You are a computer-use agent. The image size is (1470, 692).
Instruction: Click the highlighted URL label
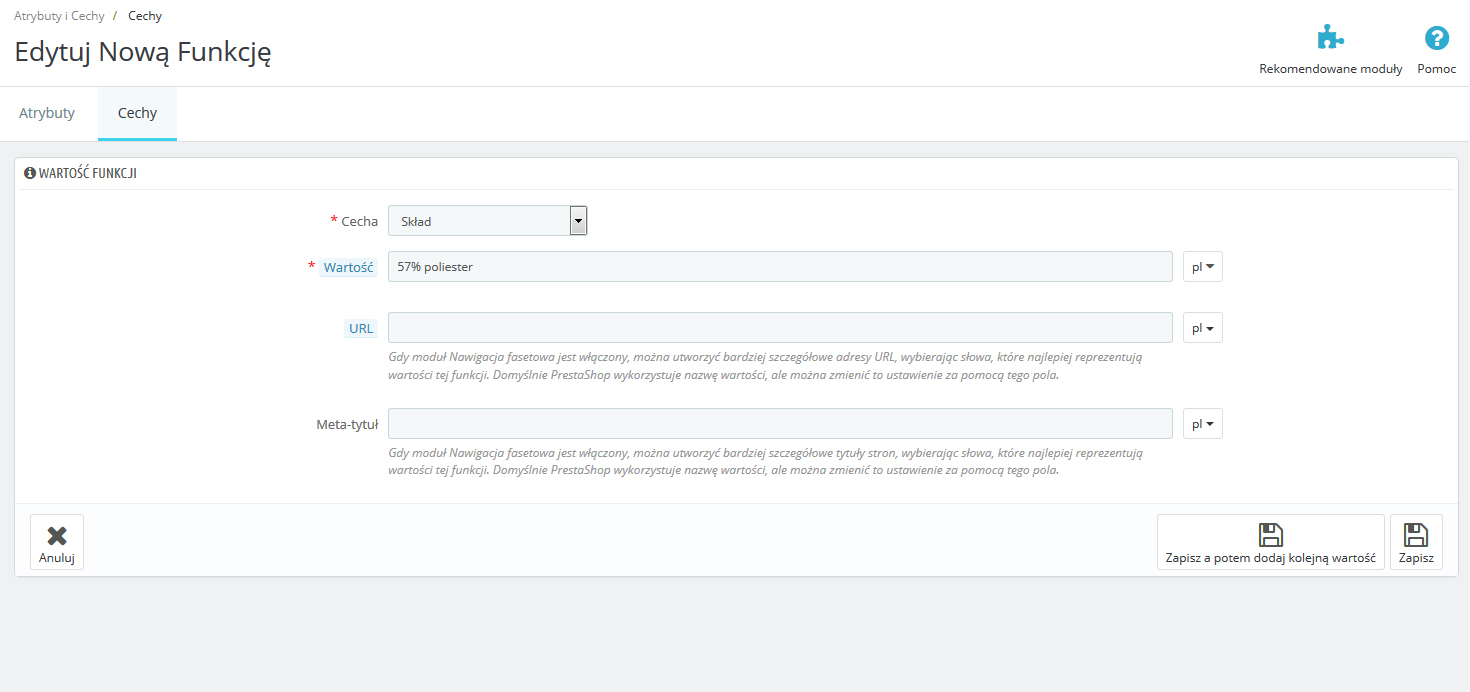(361, 328)
